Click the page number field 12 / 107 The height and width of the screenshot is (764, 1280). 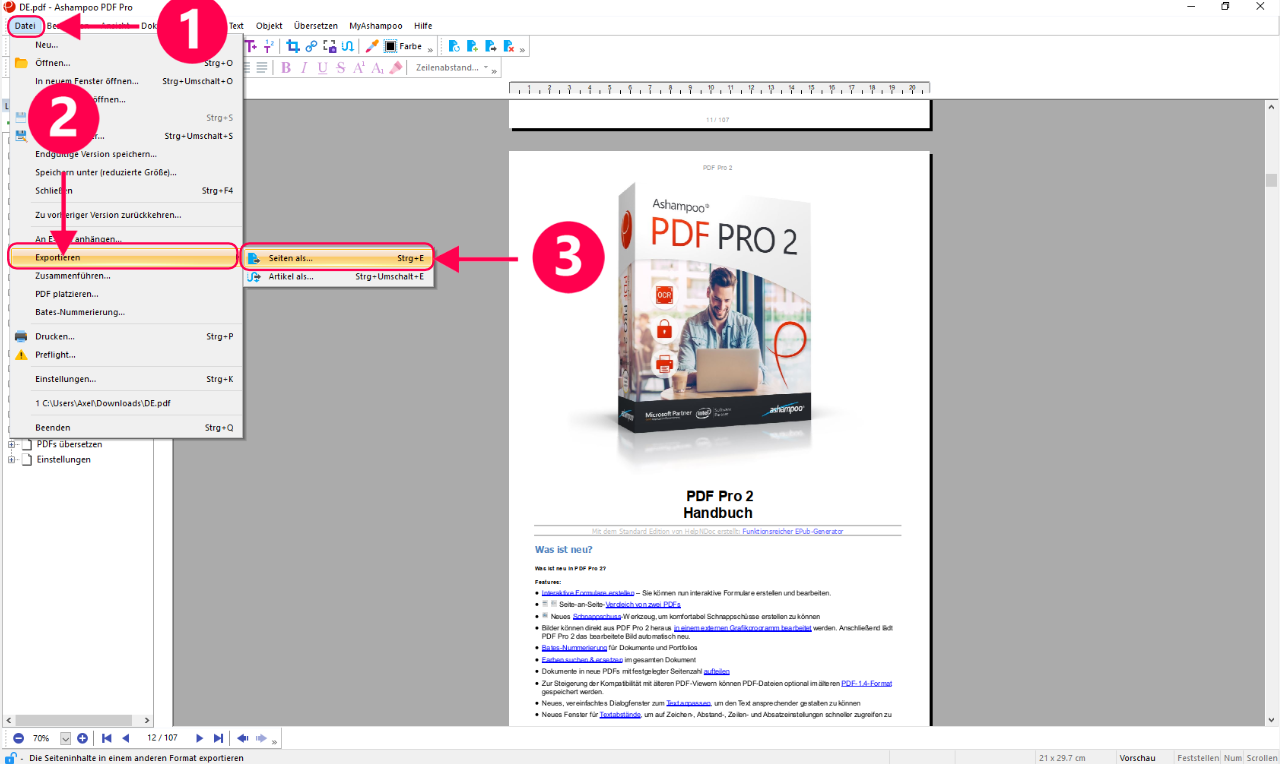[x=162, y=738]
